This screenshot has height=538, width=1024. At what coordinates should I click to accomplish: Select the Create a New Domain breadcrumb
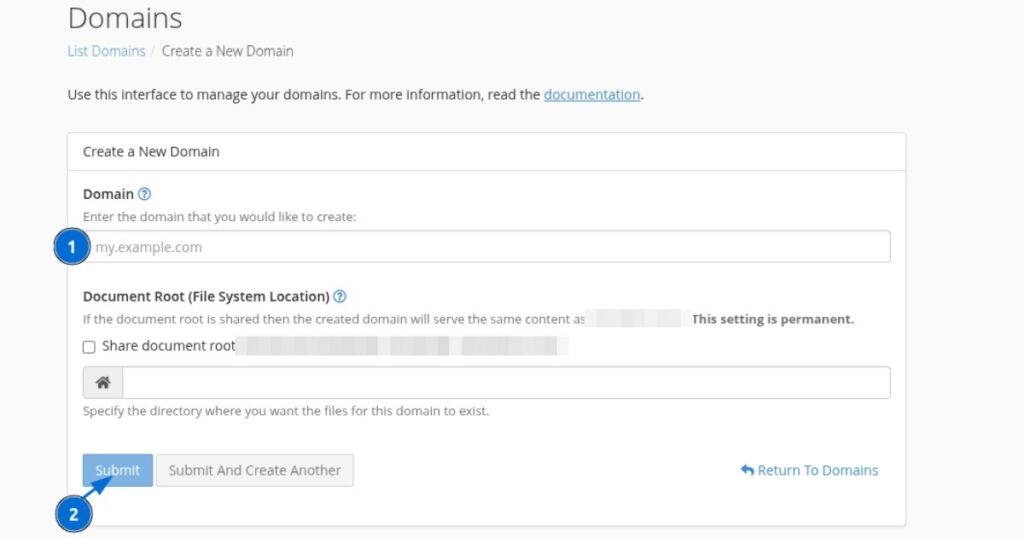click(227, 51)
